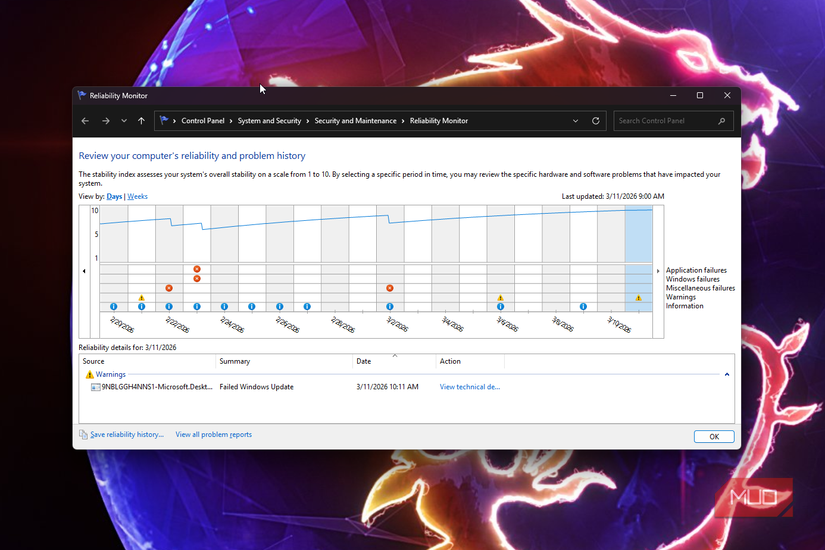Go to the System and Security breadcrumb
The height and width of the screenshot is (550, 825).
point(269,121)
